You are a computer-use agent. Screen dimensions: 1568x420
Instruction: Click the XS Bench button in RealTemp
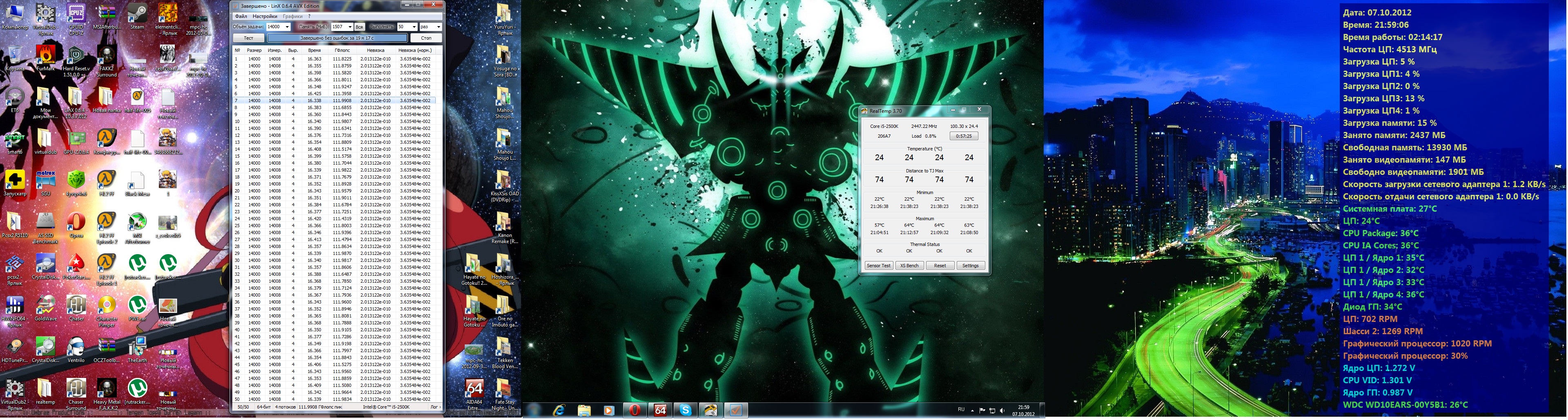coord(909,266)
